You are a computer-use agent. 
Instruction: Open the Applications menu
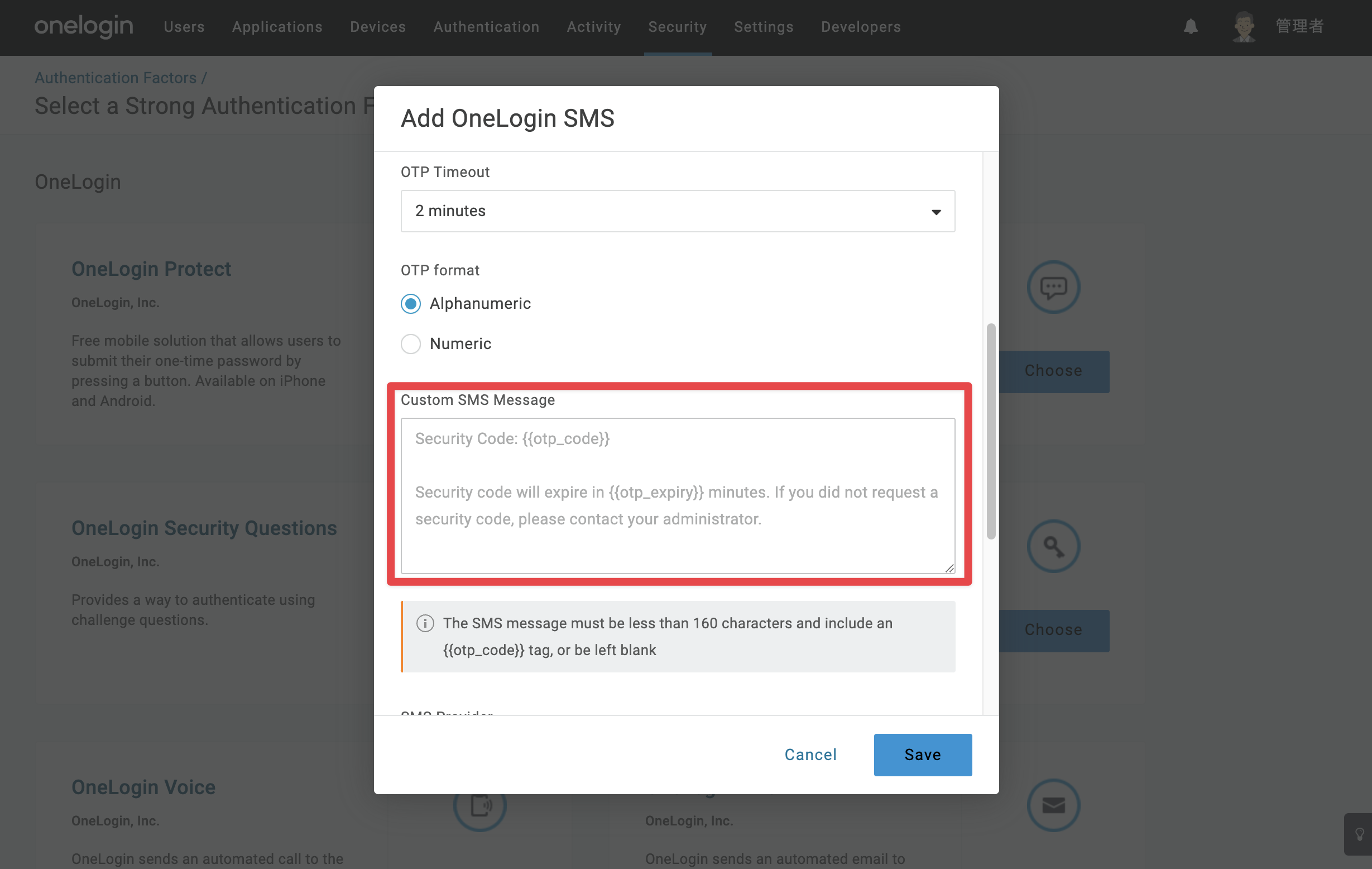[277, 27]
